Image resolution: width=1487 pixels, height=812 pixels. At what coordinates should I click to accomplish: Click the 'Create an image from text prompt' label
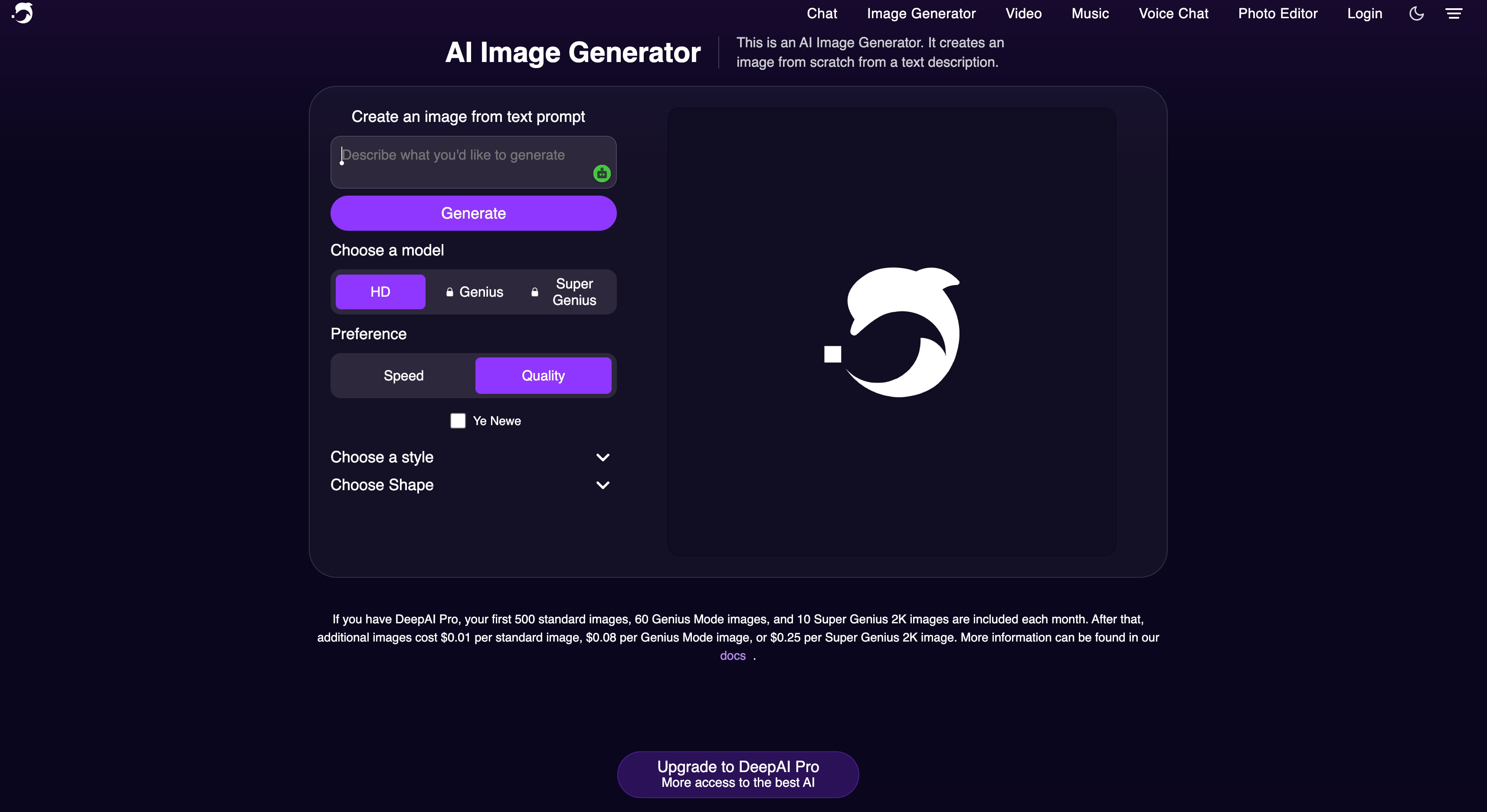click(468, 117)
